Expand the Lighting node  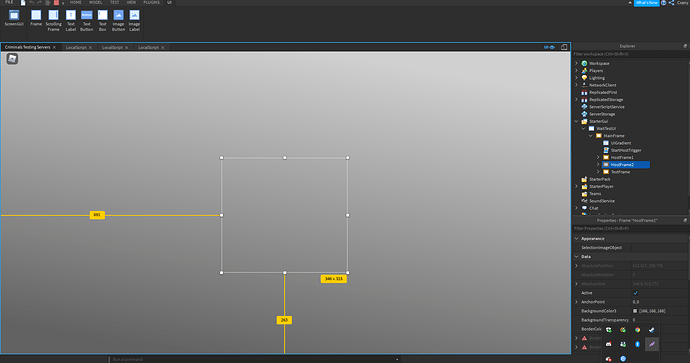tap(577, 78)
